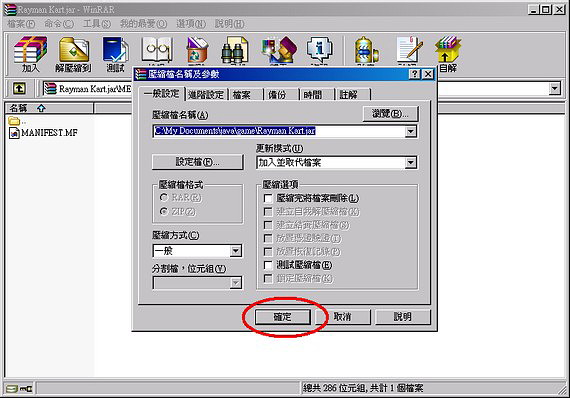Enable 壓縮完將檔案刪除(L) checkbox
Screen dimensions: 570x398
(268, 198)
